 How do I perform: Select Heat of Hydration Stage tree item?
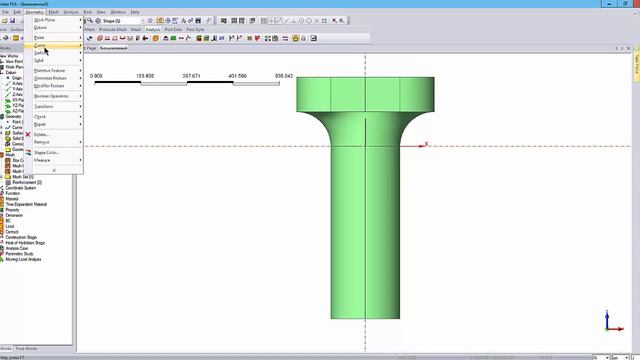25,243
